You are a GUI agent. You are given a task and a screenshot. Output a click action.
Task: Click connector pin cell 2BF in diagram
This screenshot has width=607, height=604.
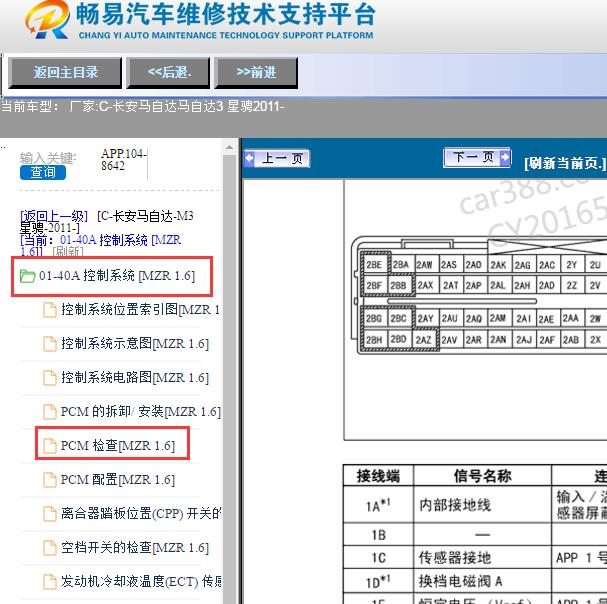coord(374,286)
